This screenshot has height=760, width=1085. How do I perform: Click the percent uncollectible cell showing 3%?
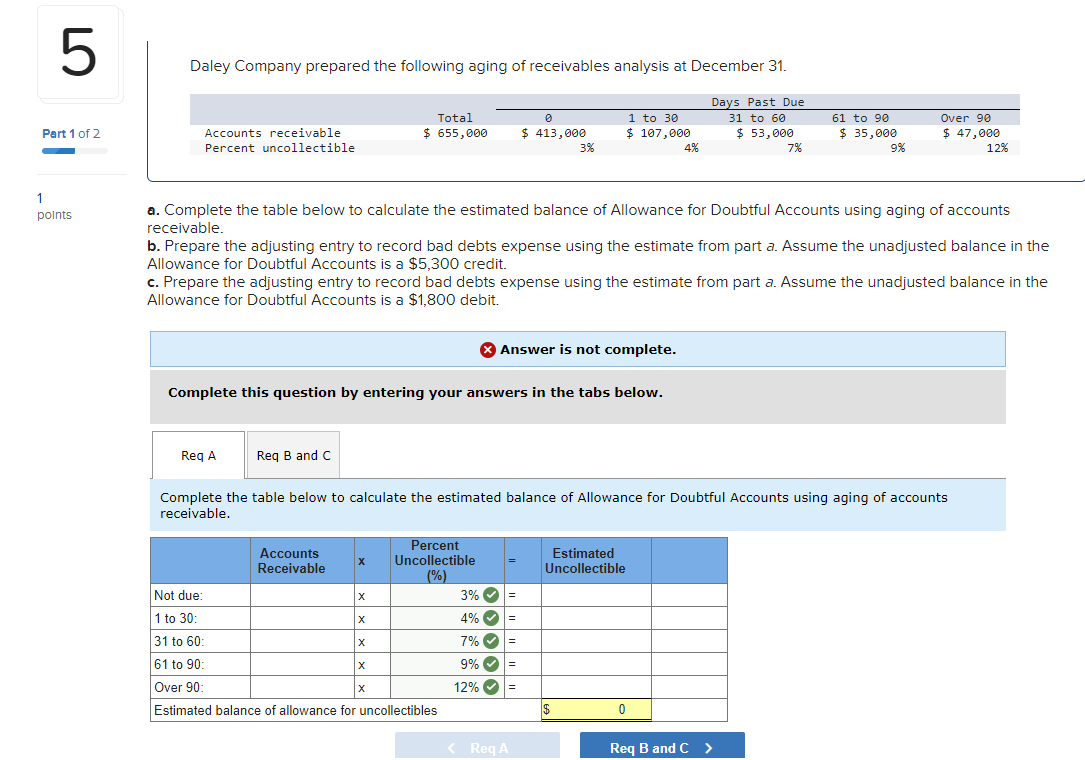tap(447, 595)
